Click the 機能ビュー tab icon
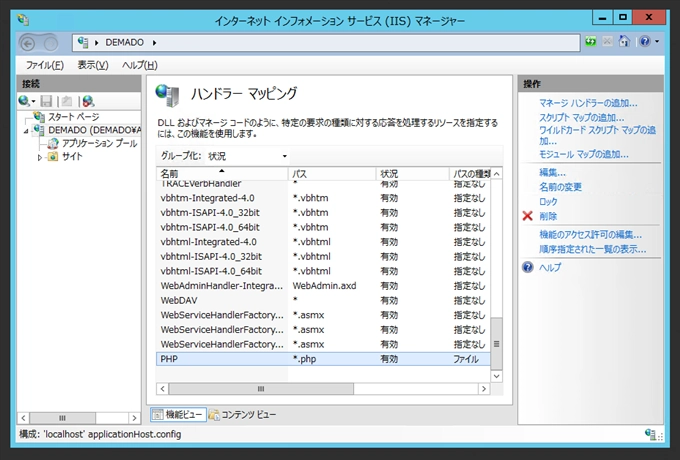This screenshot has width=680, height=460. (x=157, y=415)
